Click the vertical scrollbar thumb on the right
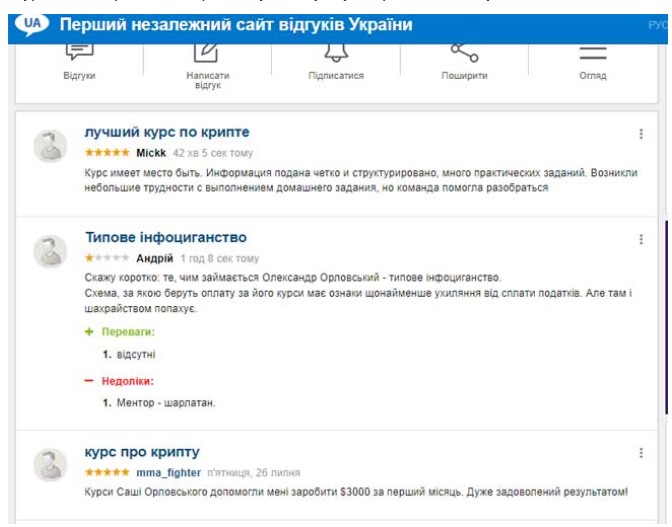672x527 pixels. (x=666, y=317)
